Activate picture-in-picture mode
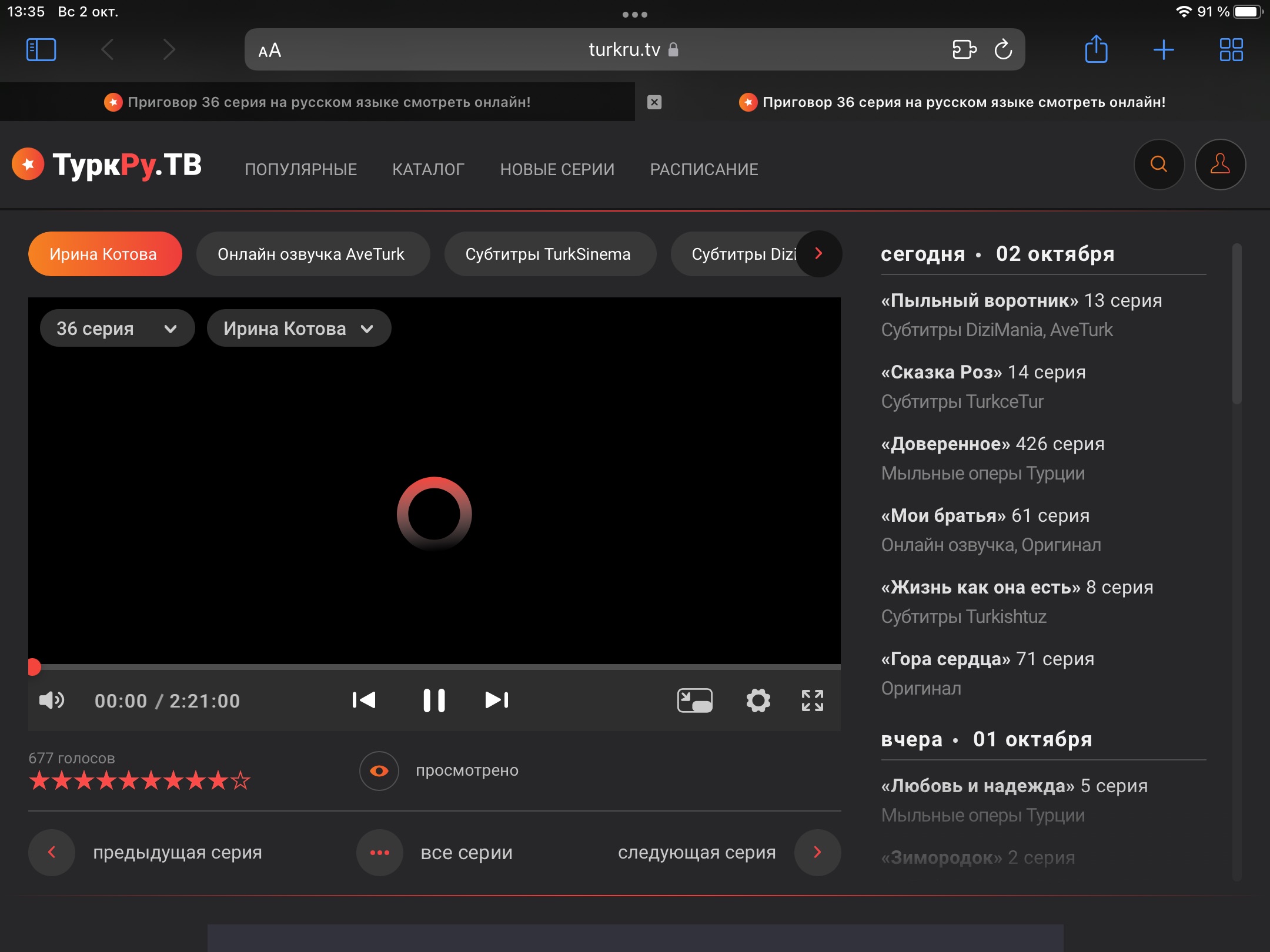 coord(694,700)
